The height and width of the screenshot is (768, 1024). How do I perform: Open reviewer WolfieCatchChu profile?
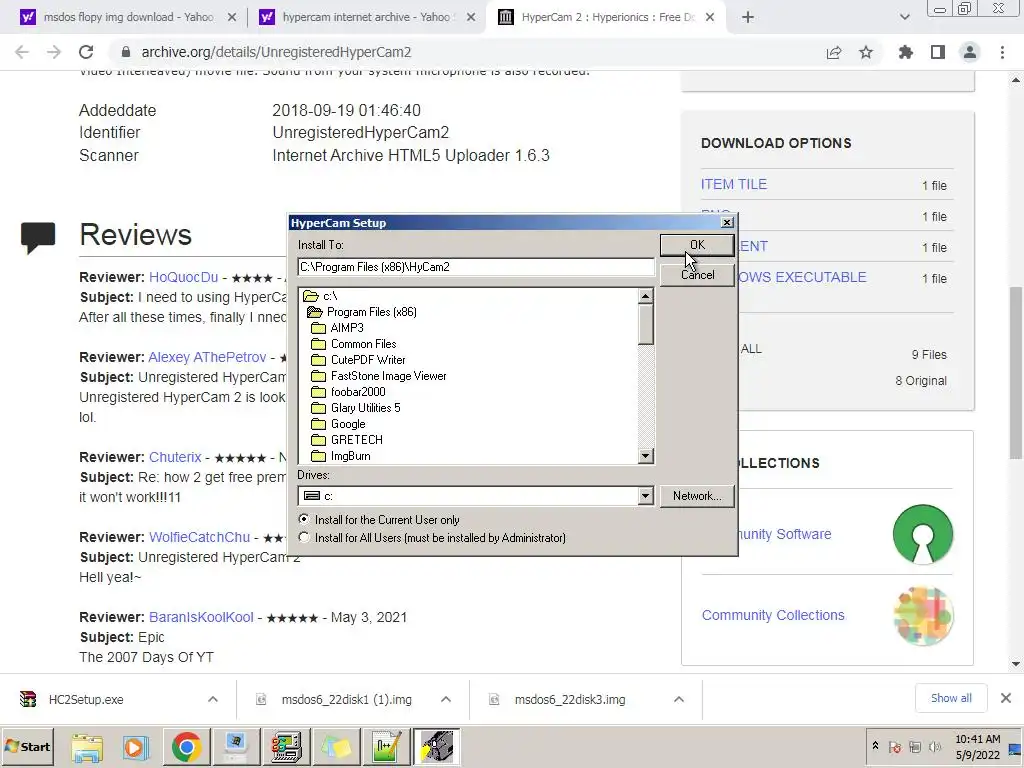click(x=199, y=537)
